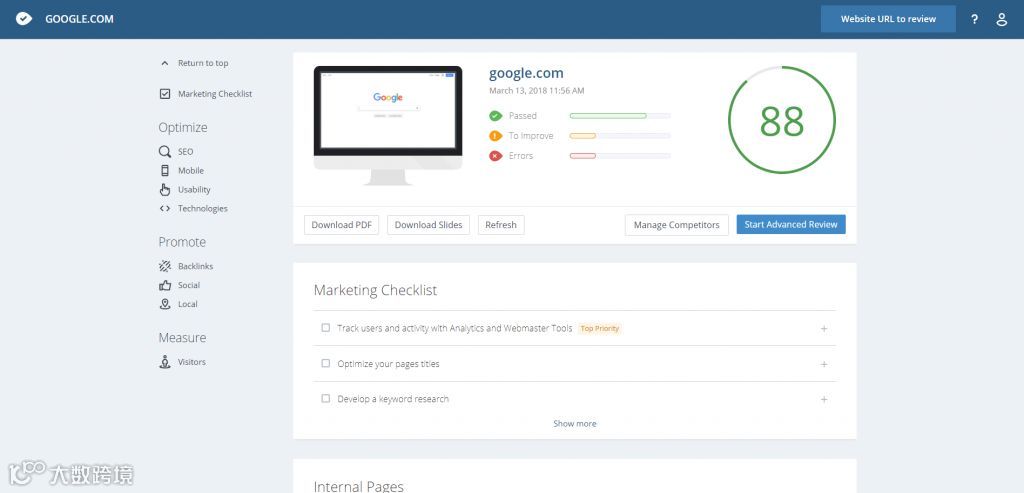Click the Start Advanced Review button
Viewport: 1024px width, 493px height.
point(791,224)
